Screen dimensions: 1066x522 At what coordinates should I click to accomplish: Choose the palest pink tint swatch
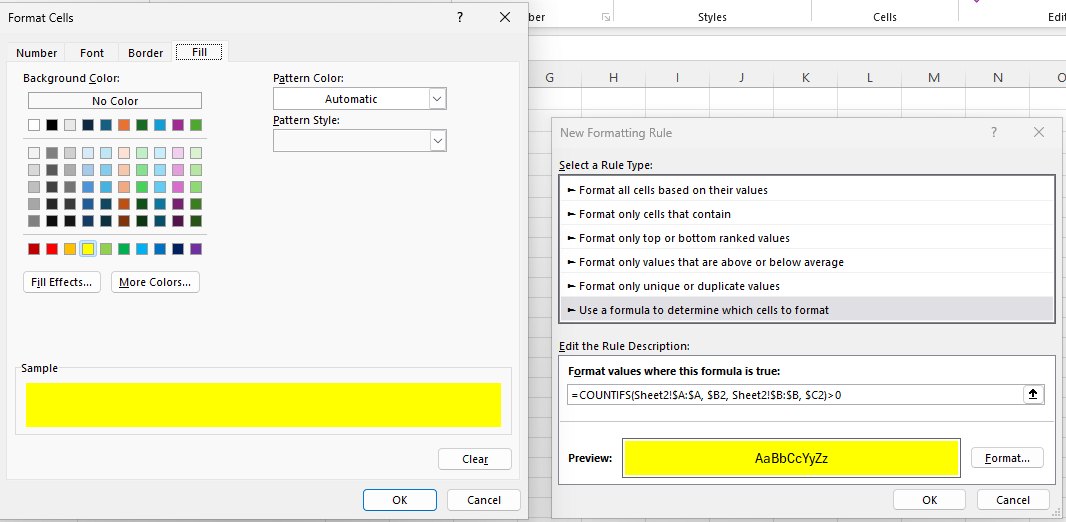click(178, 153)
